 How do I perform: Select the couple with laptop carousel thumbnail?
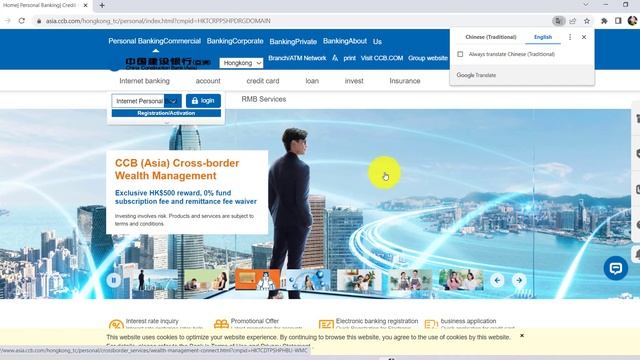(206, 280)
